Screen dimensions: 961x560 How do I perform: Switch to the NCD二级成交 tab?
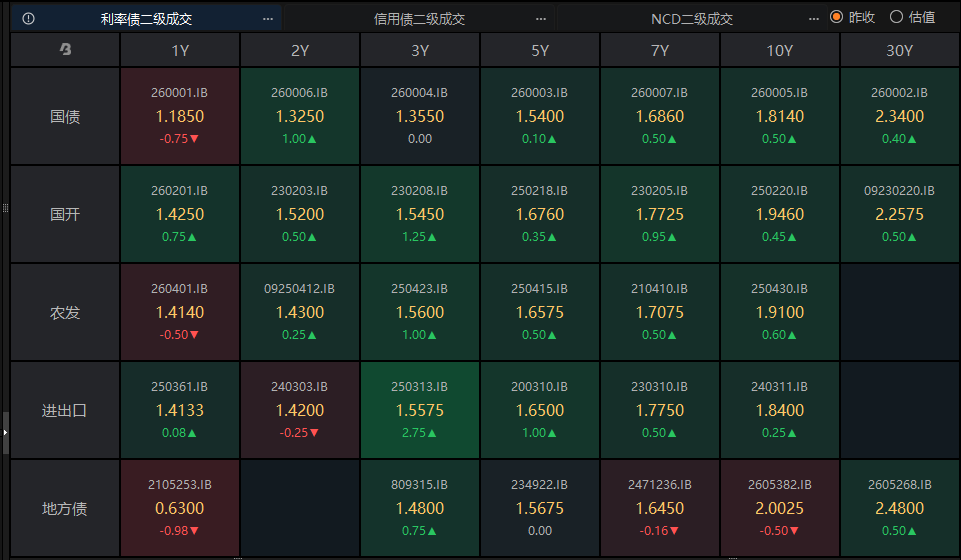click(692, 19)
